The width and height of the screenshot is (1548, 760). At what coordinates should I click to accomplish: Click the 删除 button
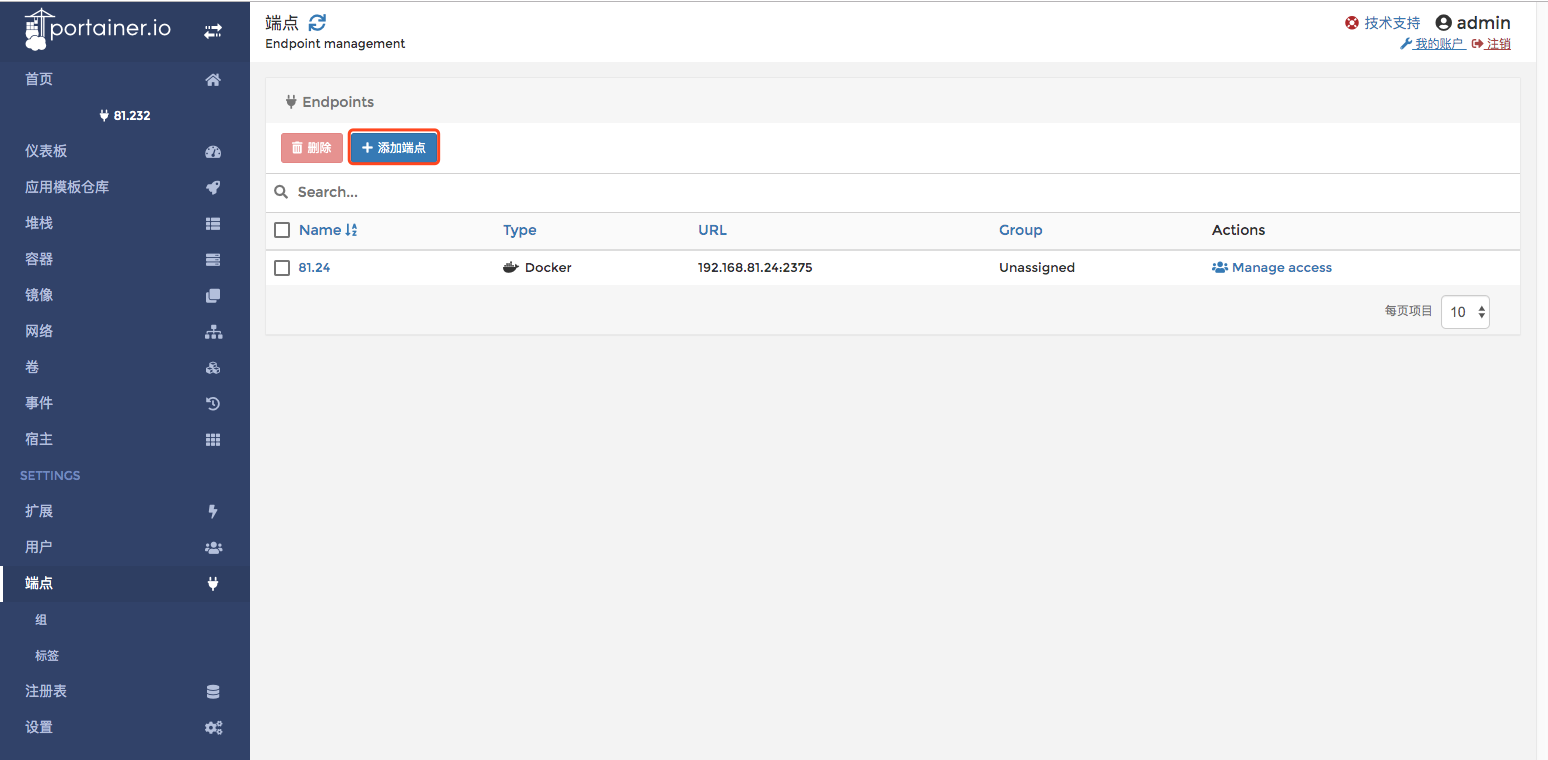pyautogui.click(x=312, y=148)
